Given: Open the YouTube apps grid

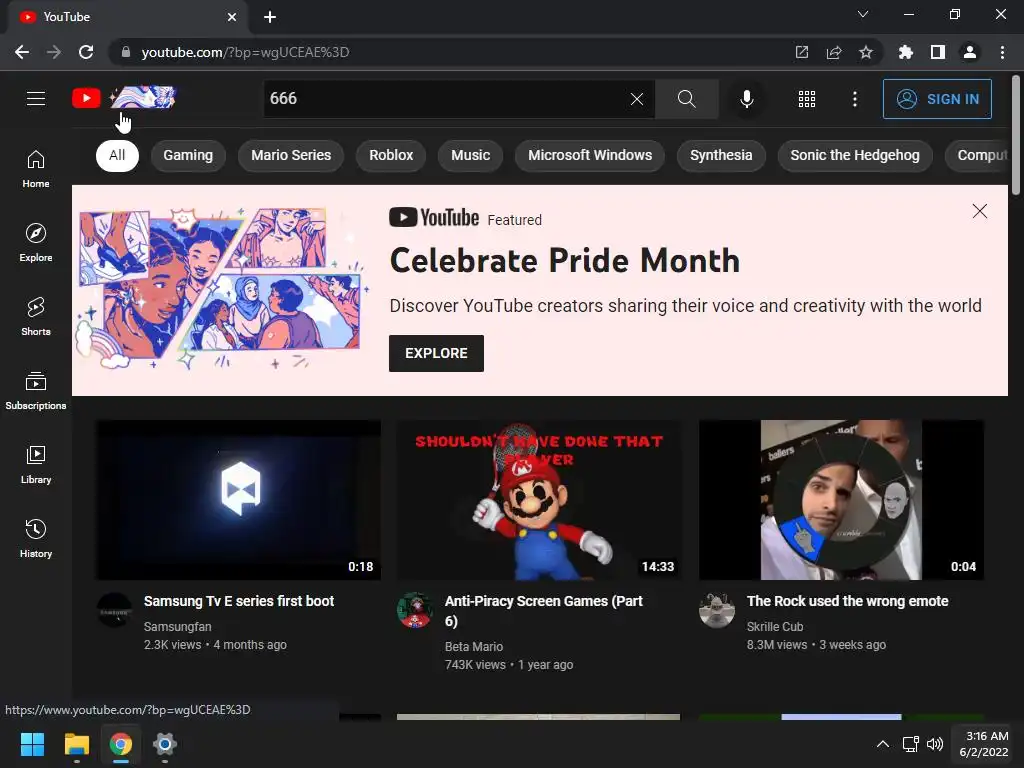Looking at the screenshot, I should tap(807, 99).
